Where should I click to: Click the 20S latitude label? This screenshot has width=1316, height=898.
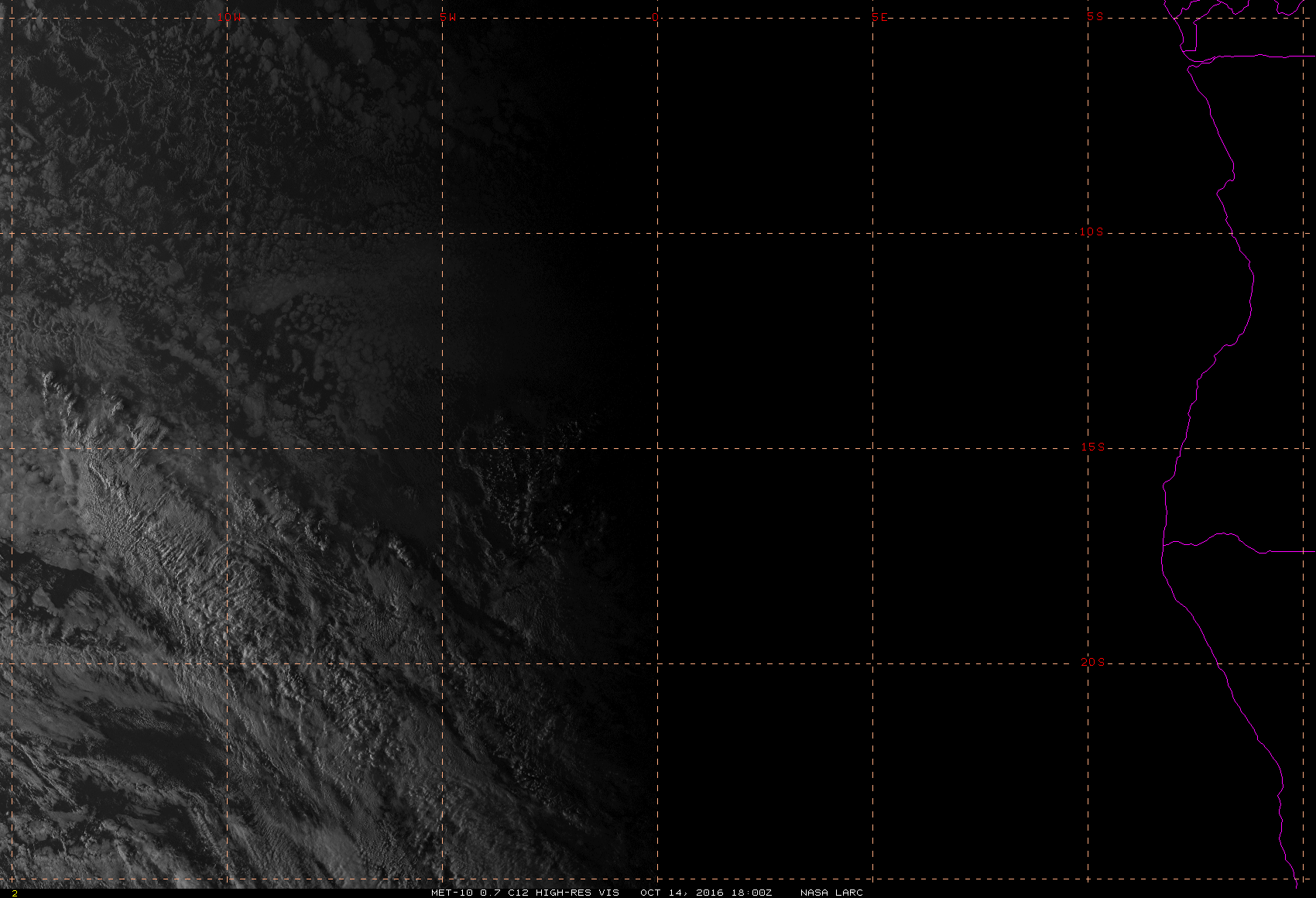click(x=1092, y=662)
